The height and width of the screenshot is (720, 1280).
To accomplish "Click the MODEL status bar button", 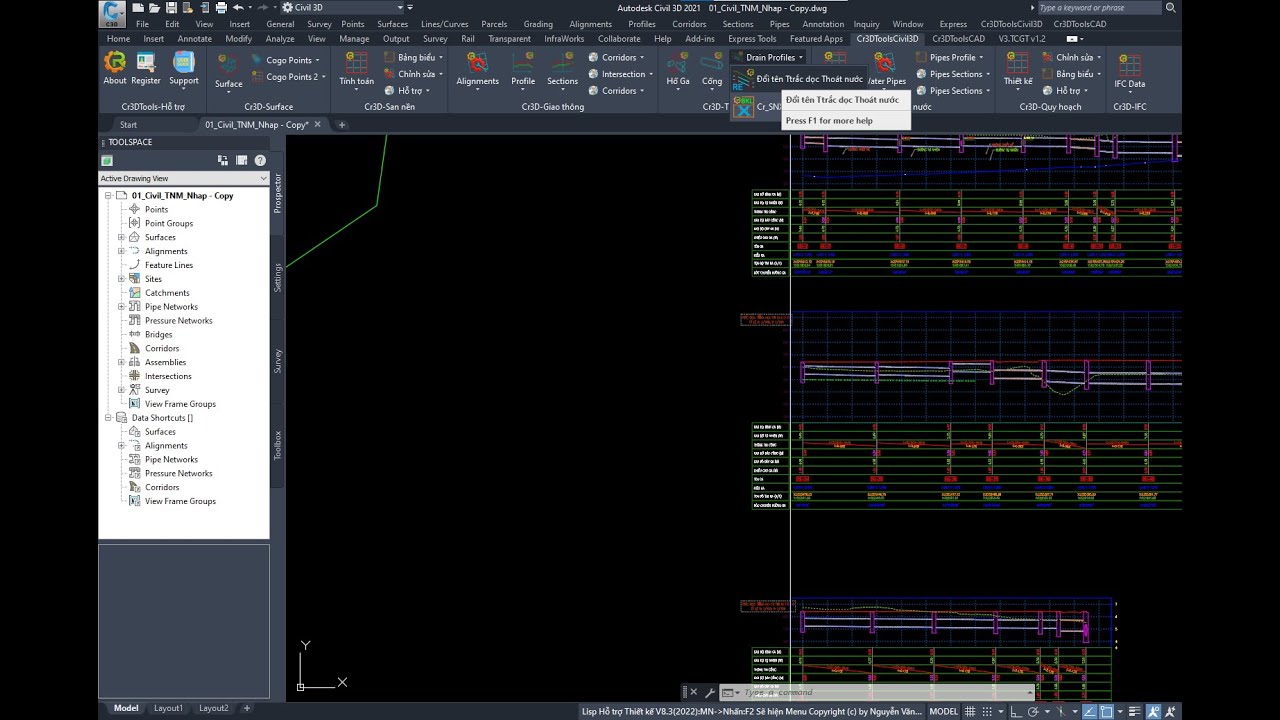I will click(943, 711).
